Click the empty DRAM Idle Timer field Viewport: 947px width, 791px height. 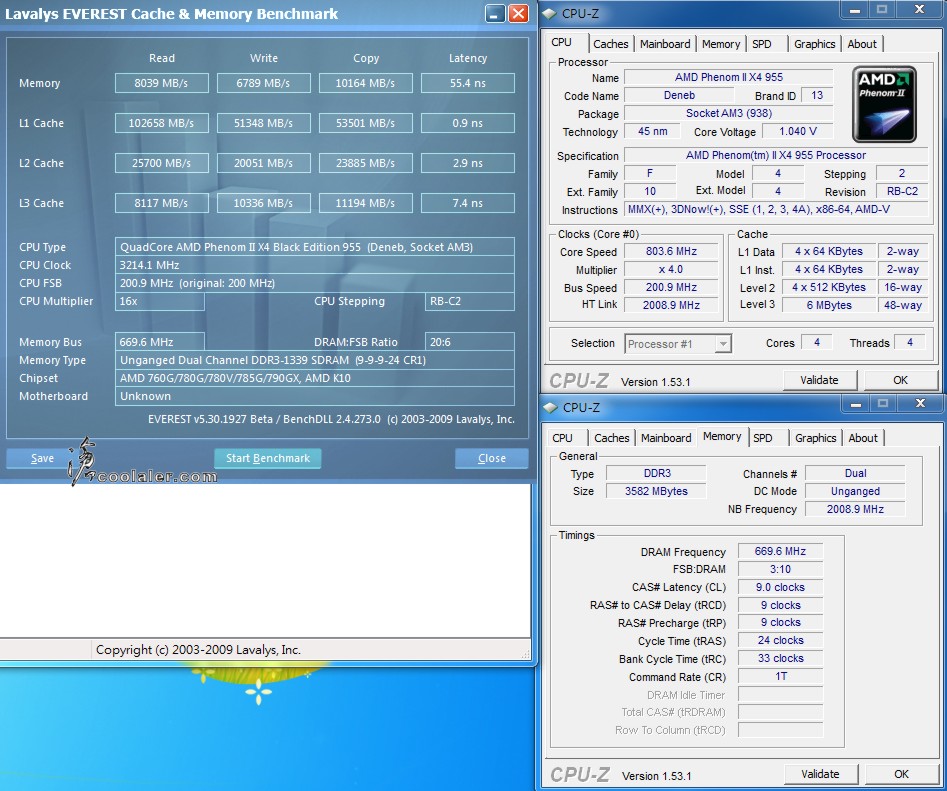(780, 694)
